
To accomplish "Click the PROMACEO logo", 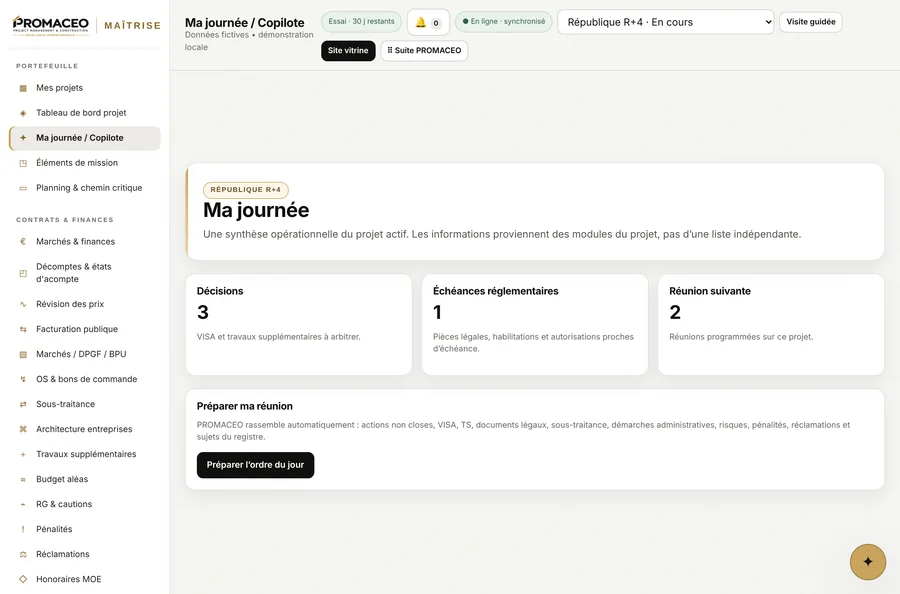I will pos(51,26).
